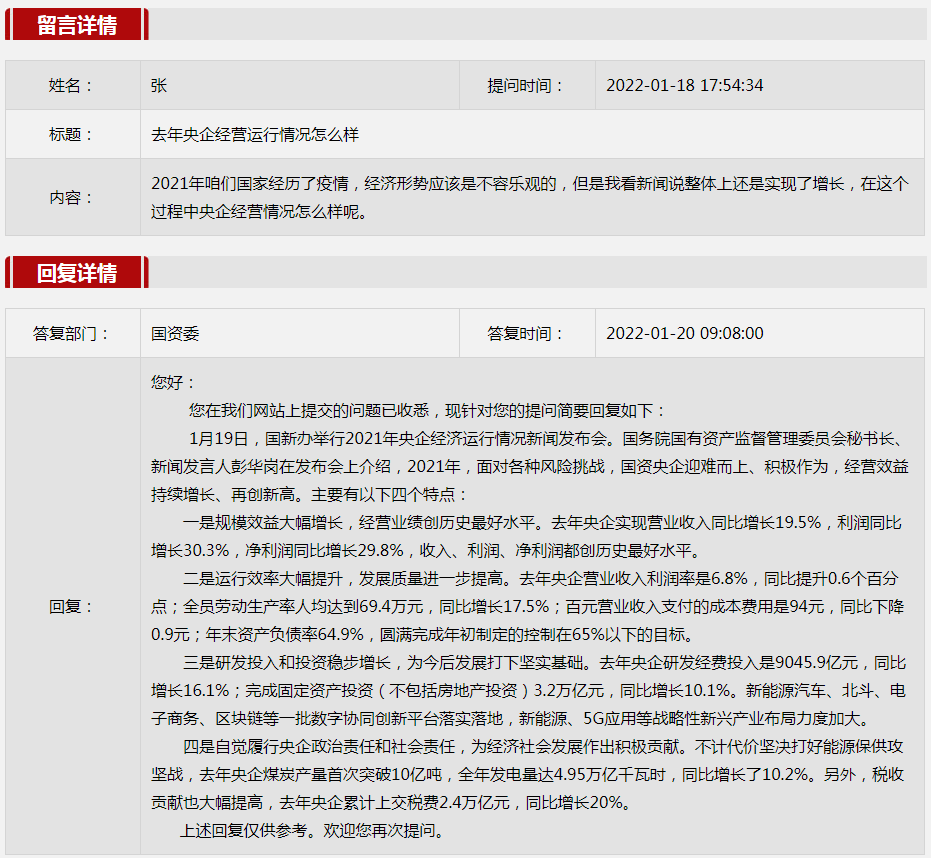
Task: Click the 提问时间 label cell
Action: (526, 86)
